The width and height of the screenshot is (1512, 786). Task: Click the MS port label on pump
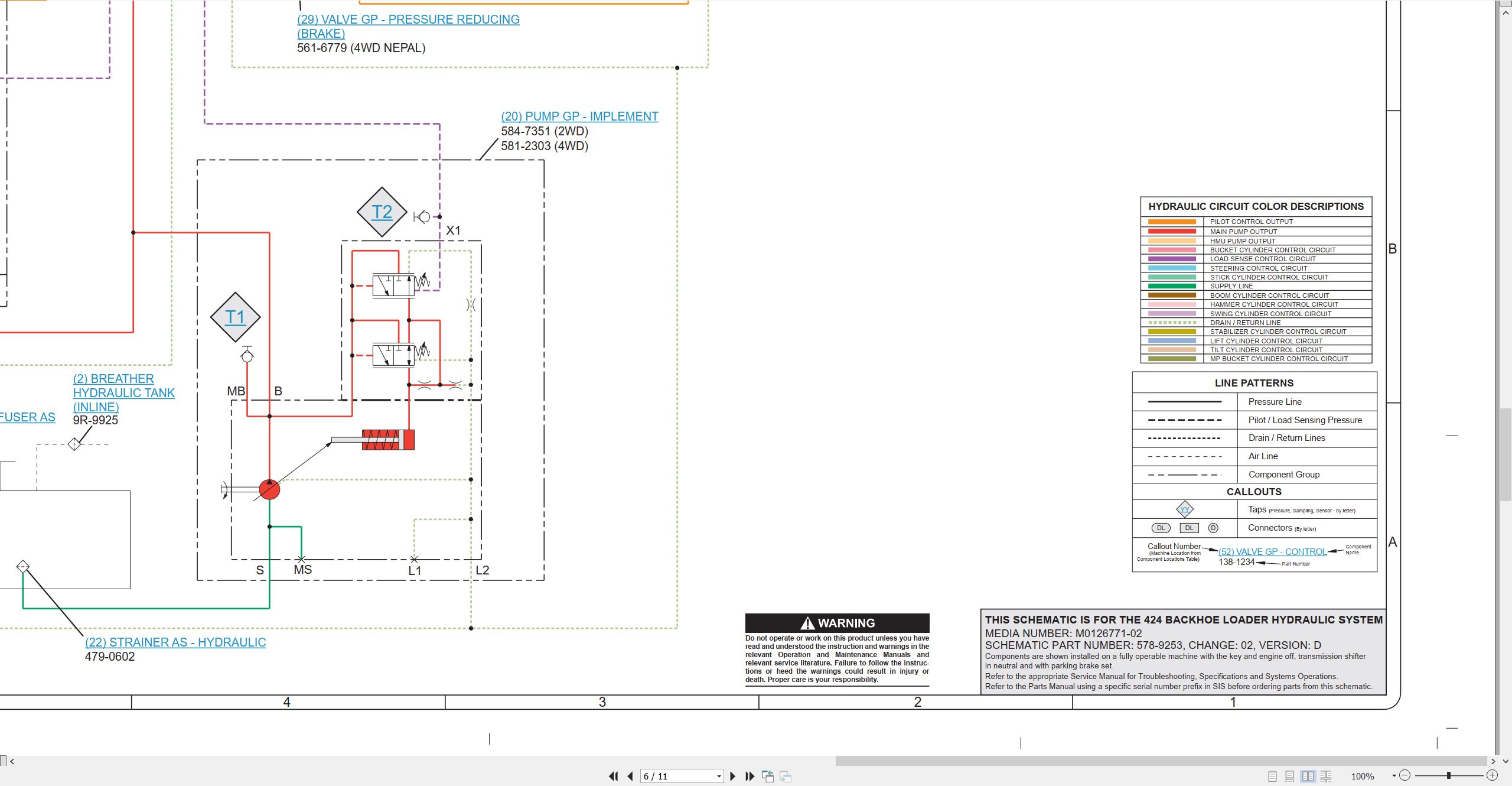[303, 570]
